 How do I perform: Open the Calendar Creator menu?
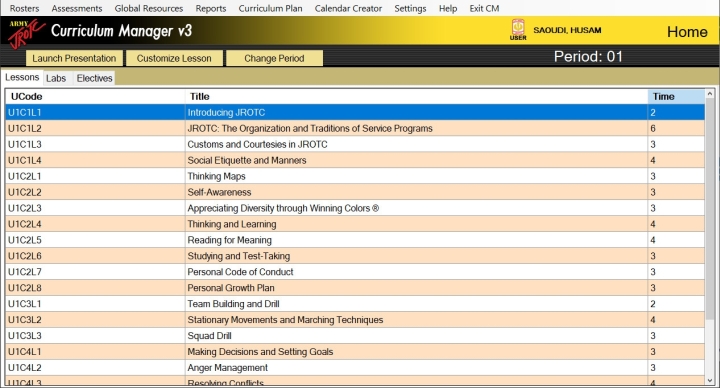tap(348, 8)
